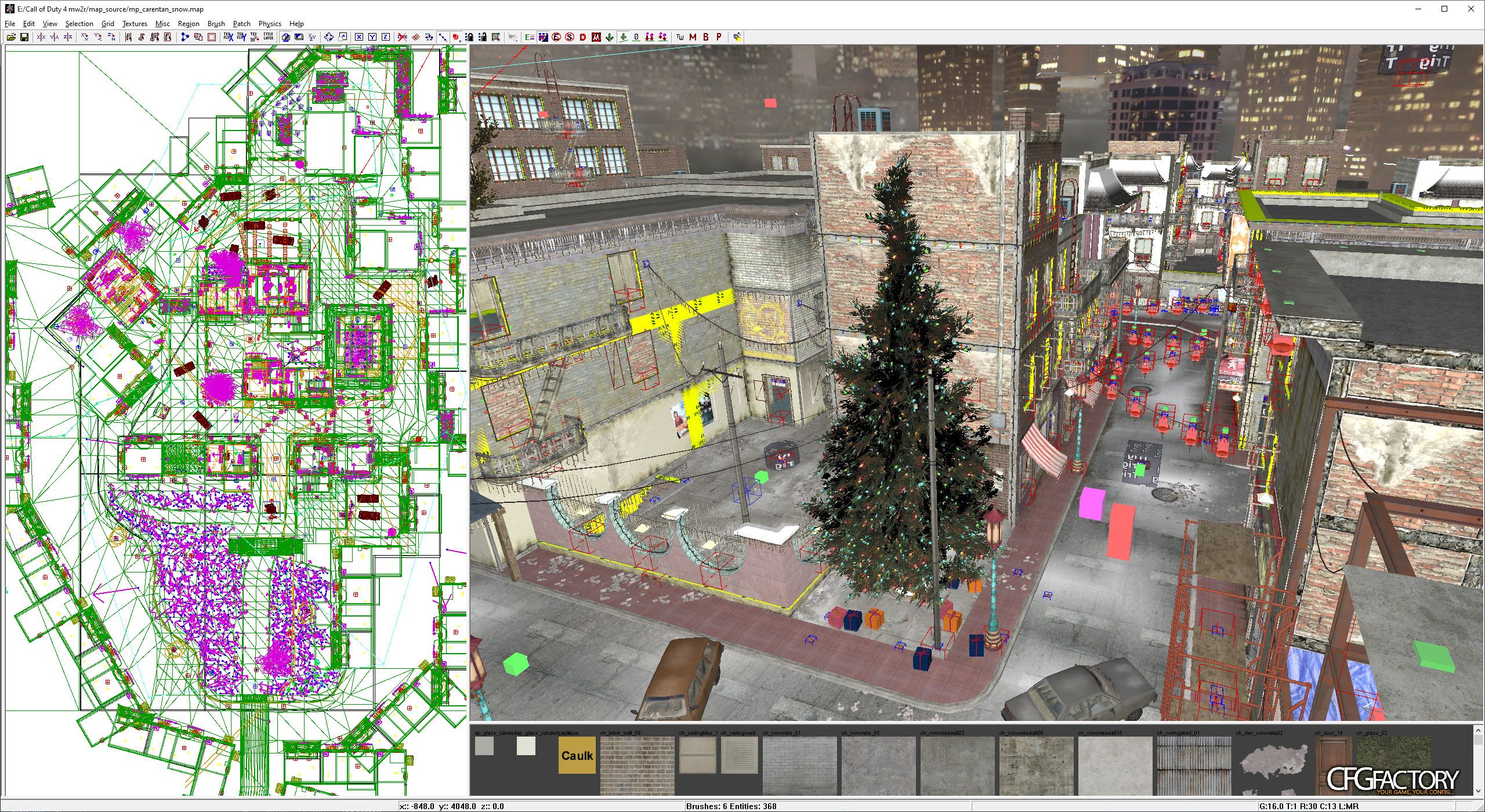Image resolution: width=1485 pixels, height=812 pixels.
Task: Toggle the green arrow drop-to-floor button
Action: pos(624,37)
